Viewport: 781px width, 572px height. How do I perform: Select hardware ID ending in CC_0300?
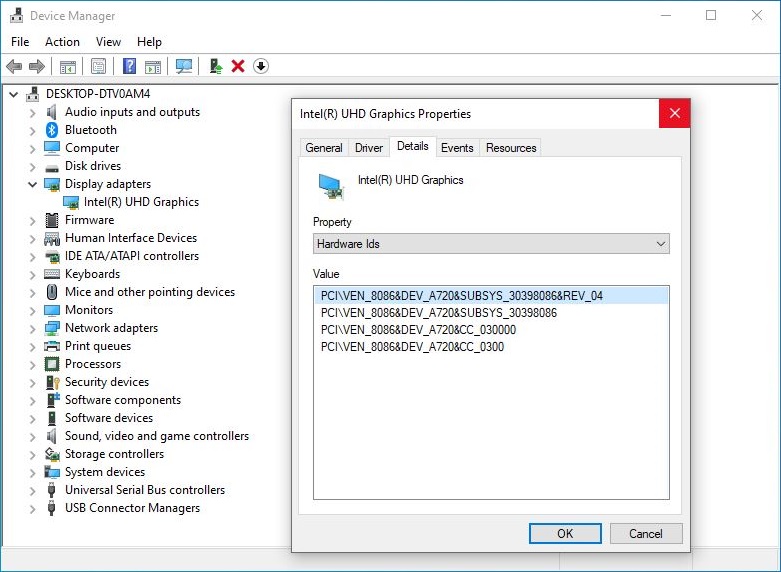412,347
